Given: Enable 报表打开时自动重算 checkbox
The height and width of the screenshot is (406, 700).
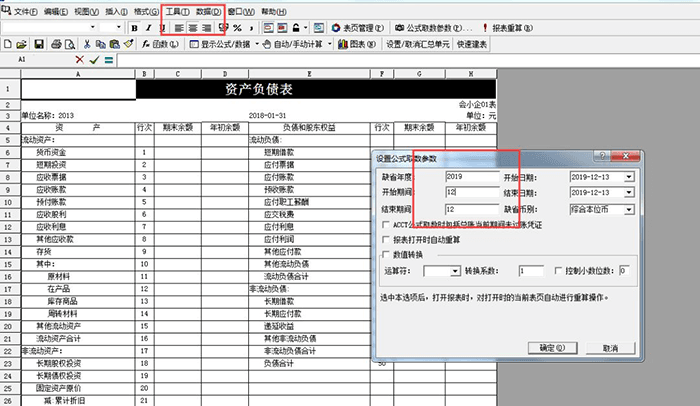Looking at the screenshot, I should tap(386, 240).
